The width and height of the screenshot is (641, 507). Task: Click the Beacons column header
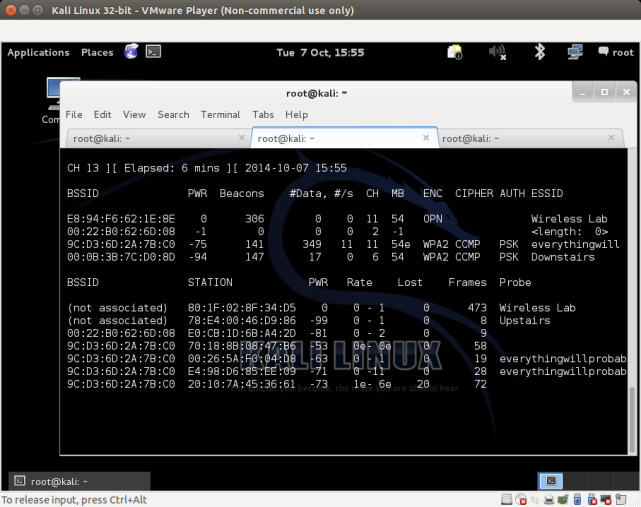(x=242, y=193)
